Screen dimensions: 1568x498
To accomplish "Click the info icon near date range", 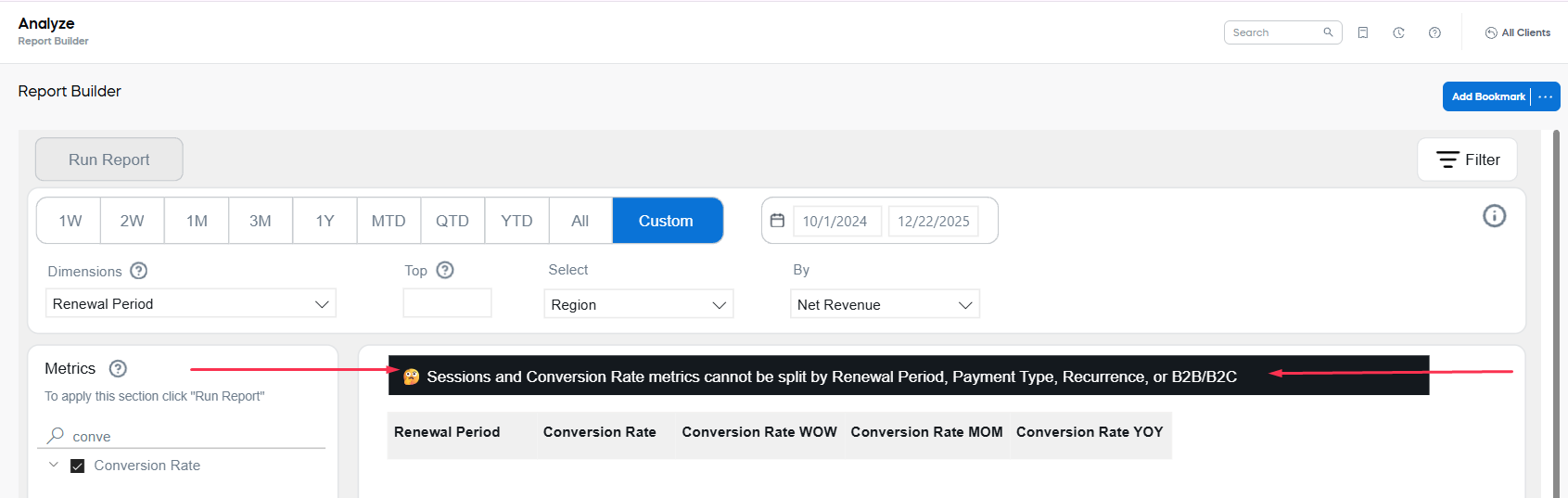I will click(x=1494, y=216).
